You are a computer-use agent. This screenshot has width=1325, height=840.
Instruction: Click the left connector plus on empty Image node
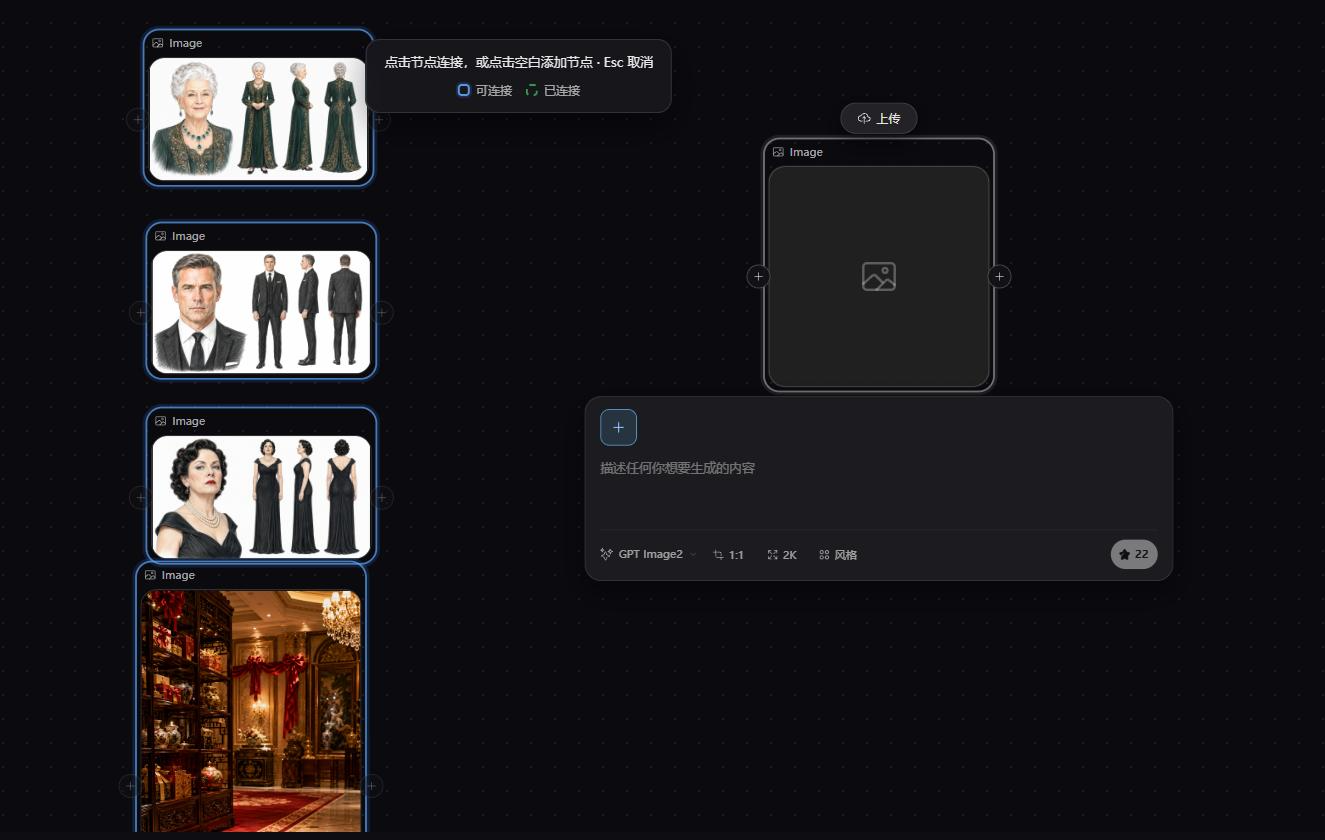(758, 276)
